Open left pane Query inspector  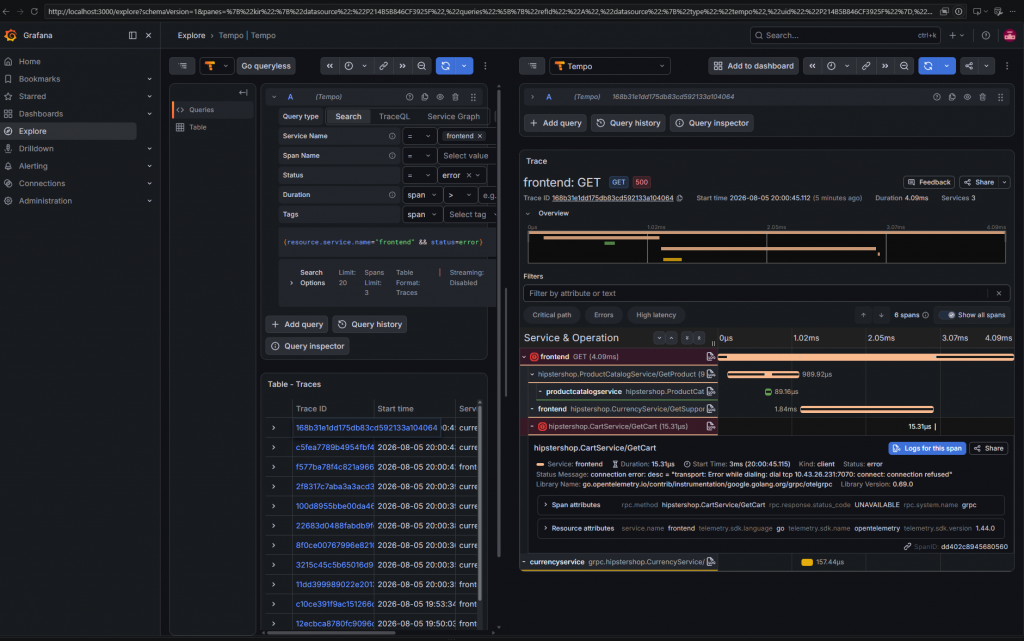coord(308,346)
